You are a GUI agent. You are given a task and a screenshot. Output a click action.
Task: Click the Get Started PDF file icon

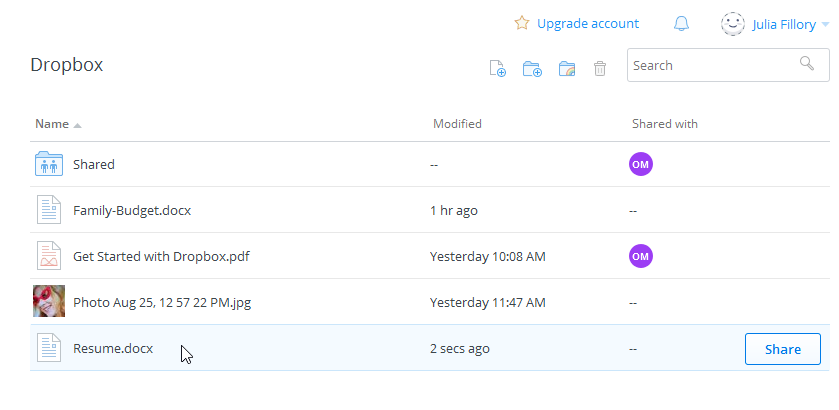(x=49, y=256)
